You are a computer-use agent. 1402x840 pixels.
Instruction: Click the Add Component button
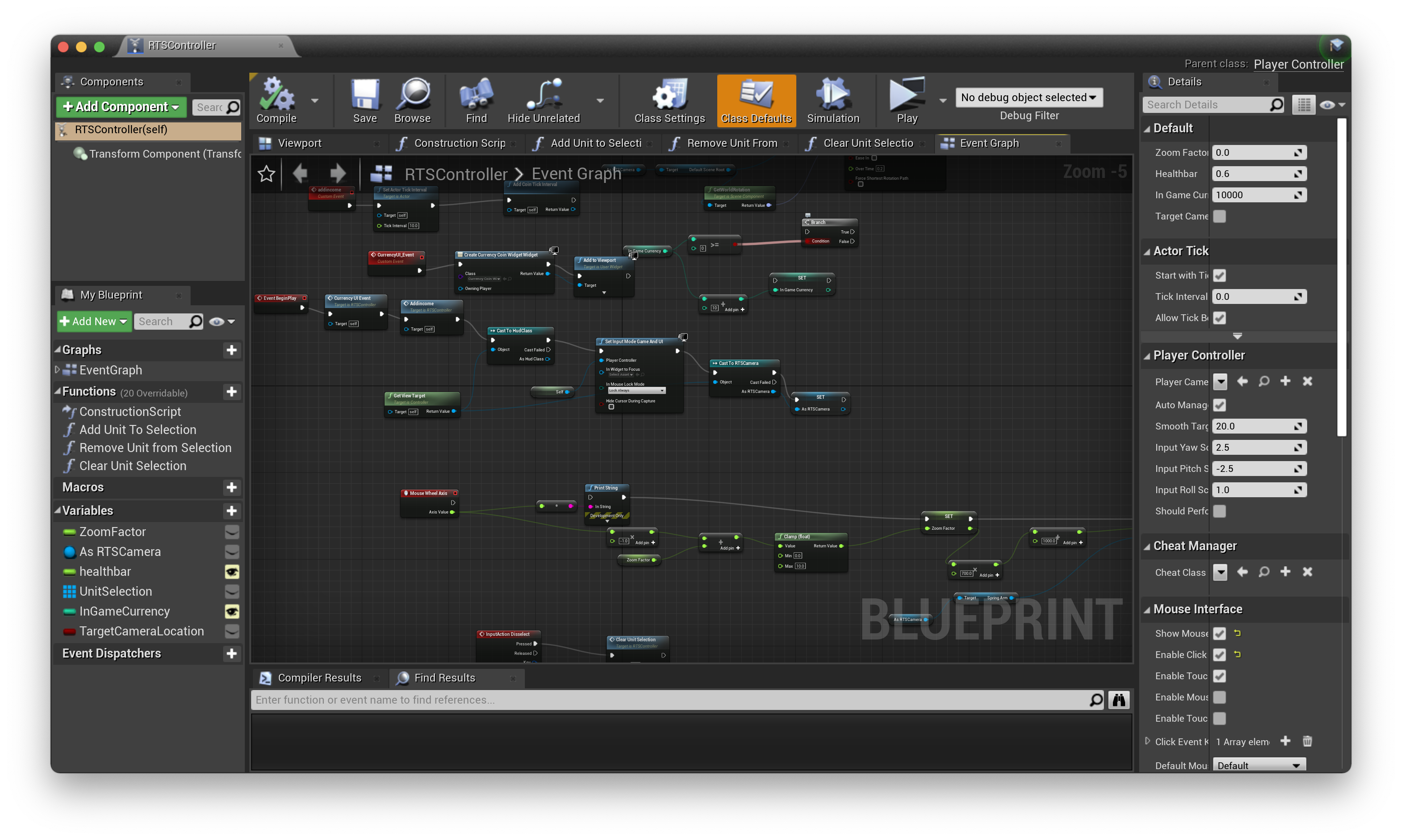click(121, 107)
